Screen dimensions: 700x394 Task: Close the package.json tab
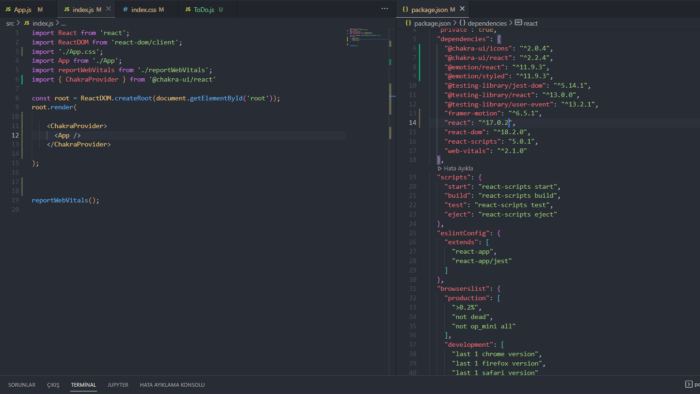(x=462, y=9)
